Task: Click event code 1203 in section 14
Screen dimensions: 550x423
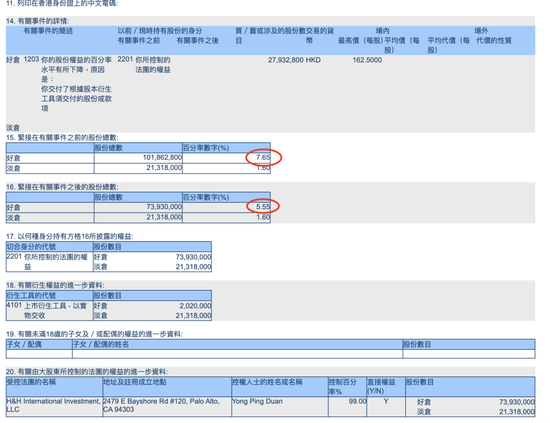Action: [31, 60]
